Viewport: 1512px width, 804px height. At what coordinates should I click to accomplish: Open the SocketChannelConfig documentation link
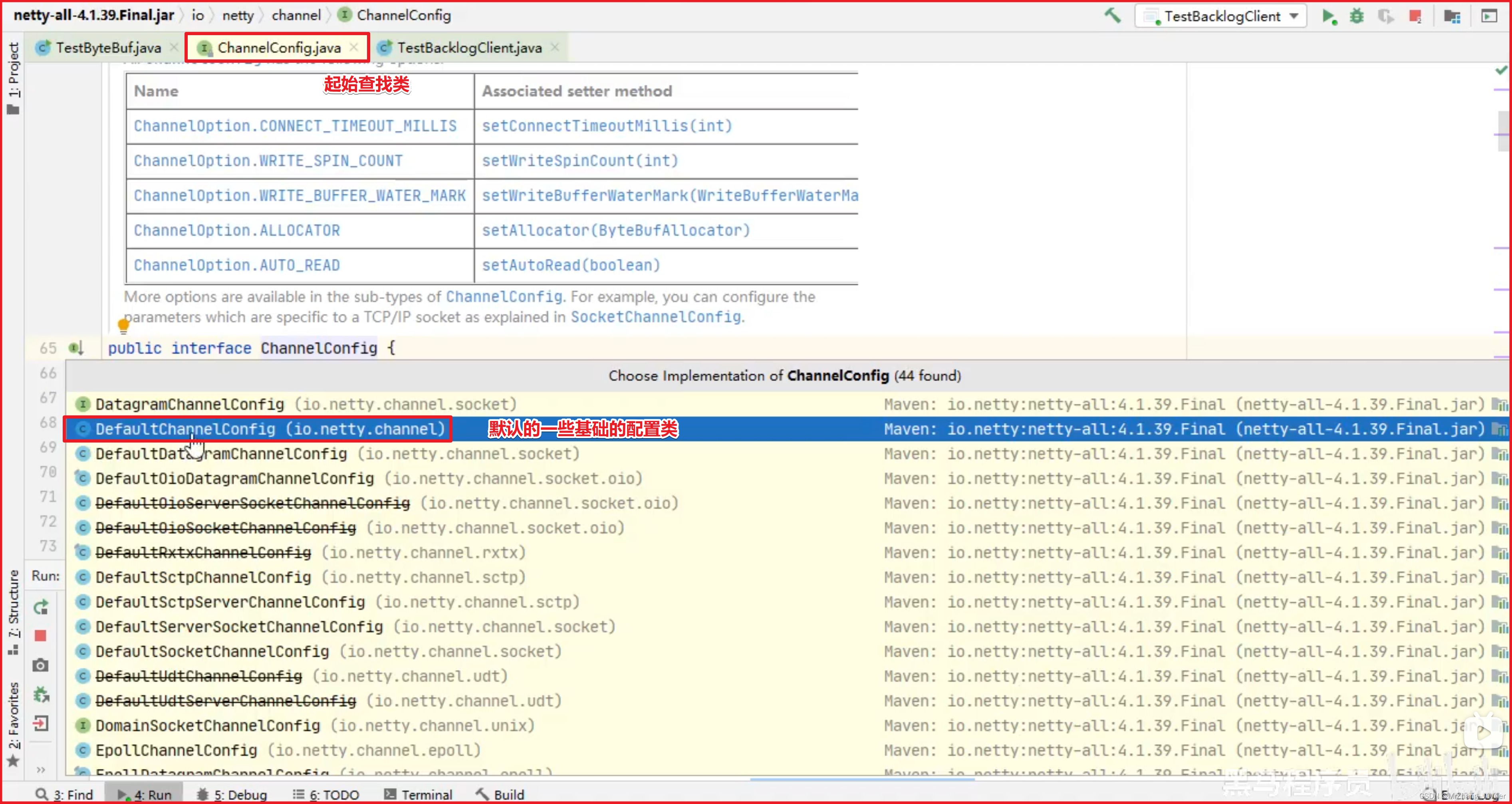656,317
